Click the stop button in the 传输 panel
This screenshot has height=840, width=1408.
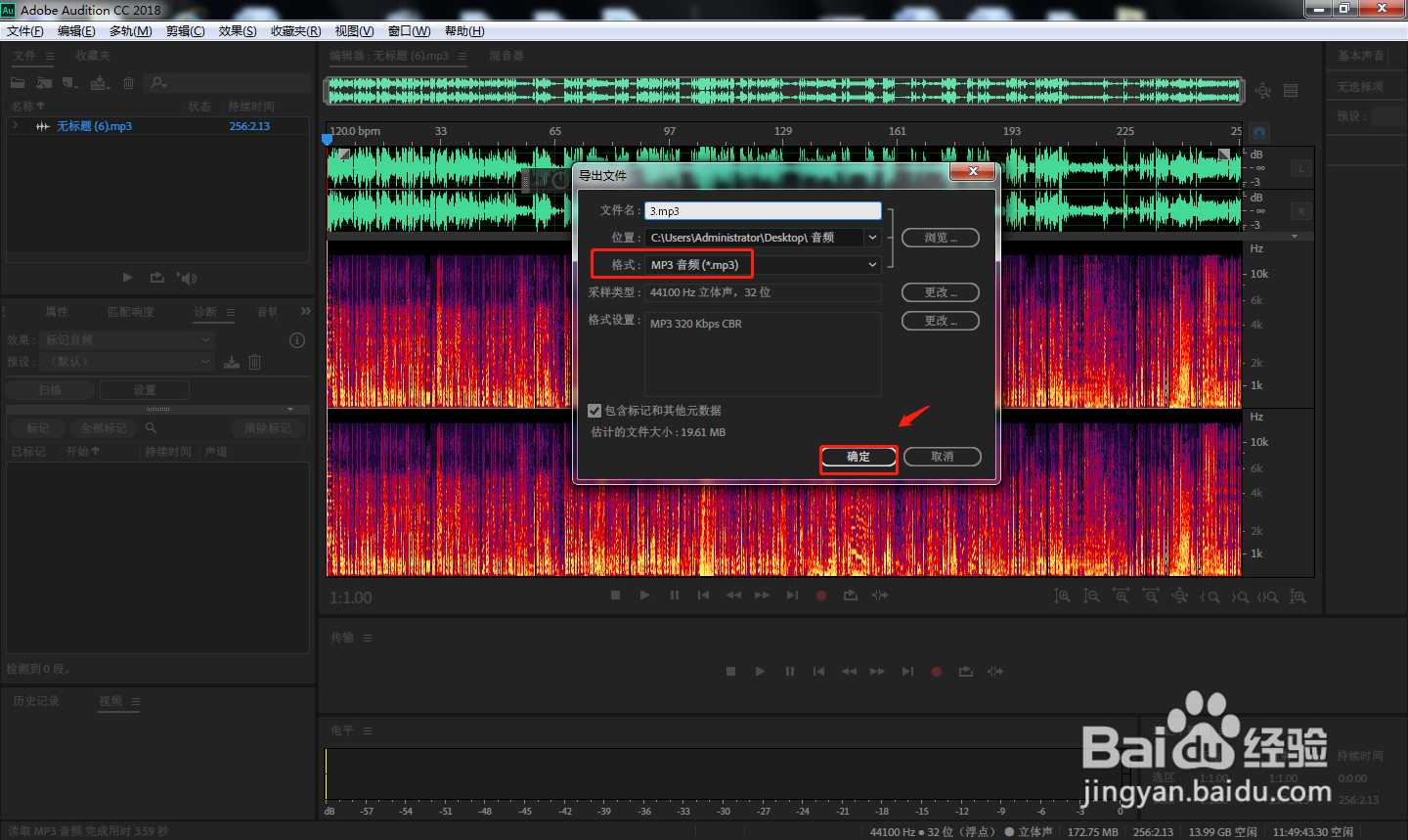click(730, 671)
